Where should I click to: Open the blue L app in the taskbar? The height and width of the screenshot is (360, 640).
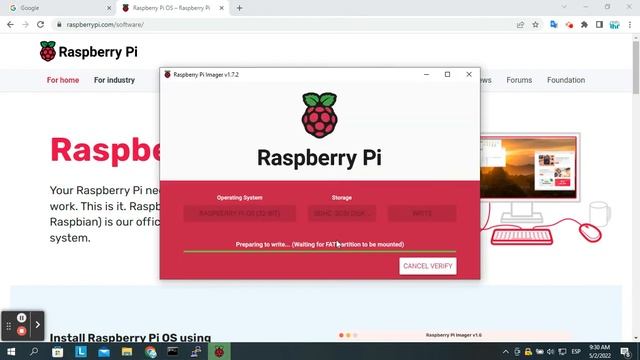(81, 351)
